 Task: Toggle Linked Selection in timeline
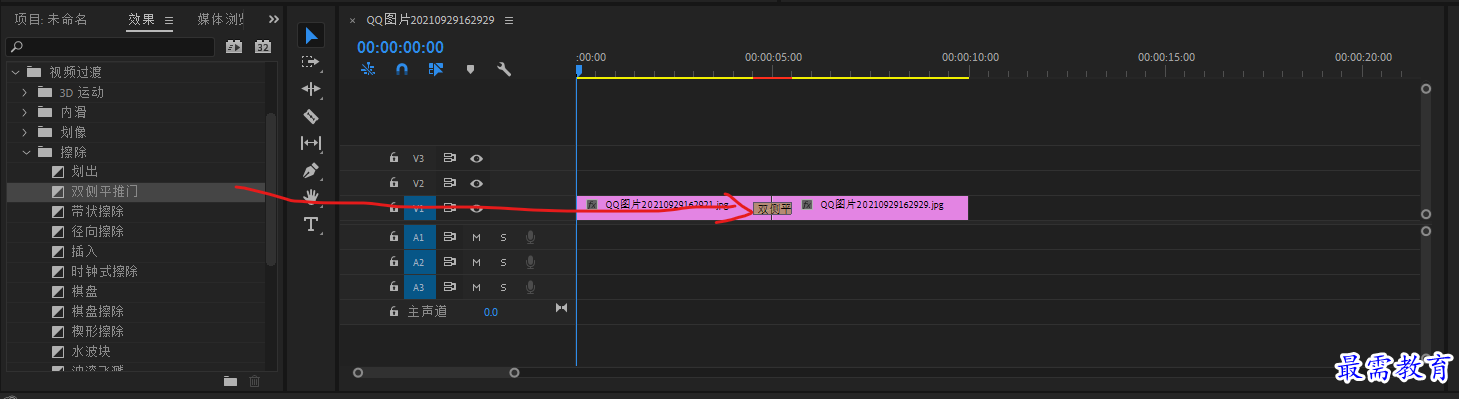(436, 69)
